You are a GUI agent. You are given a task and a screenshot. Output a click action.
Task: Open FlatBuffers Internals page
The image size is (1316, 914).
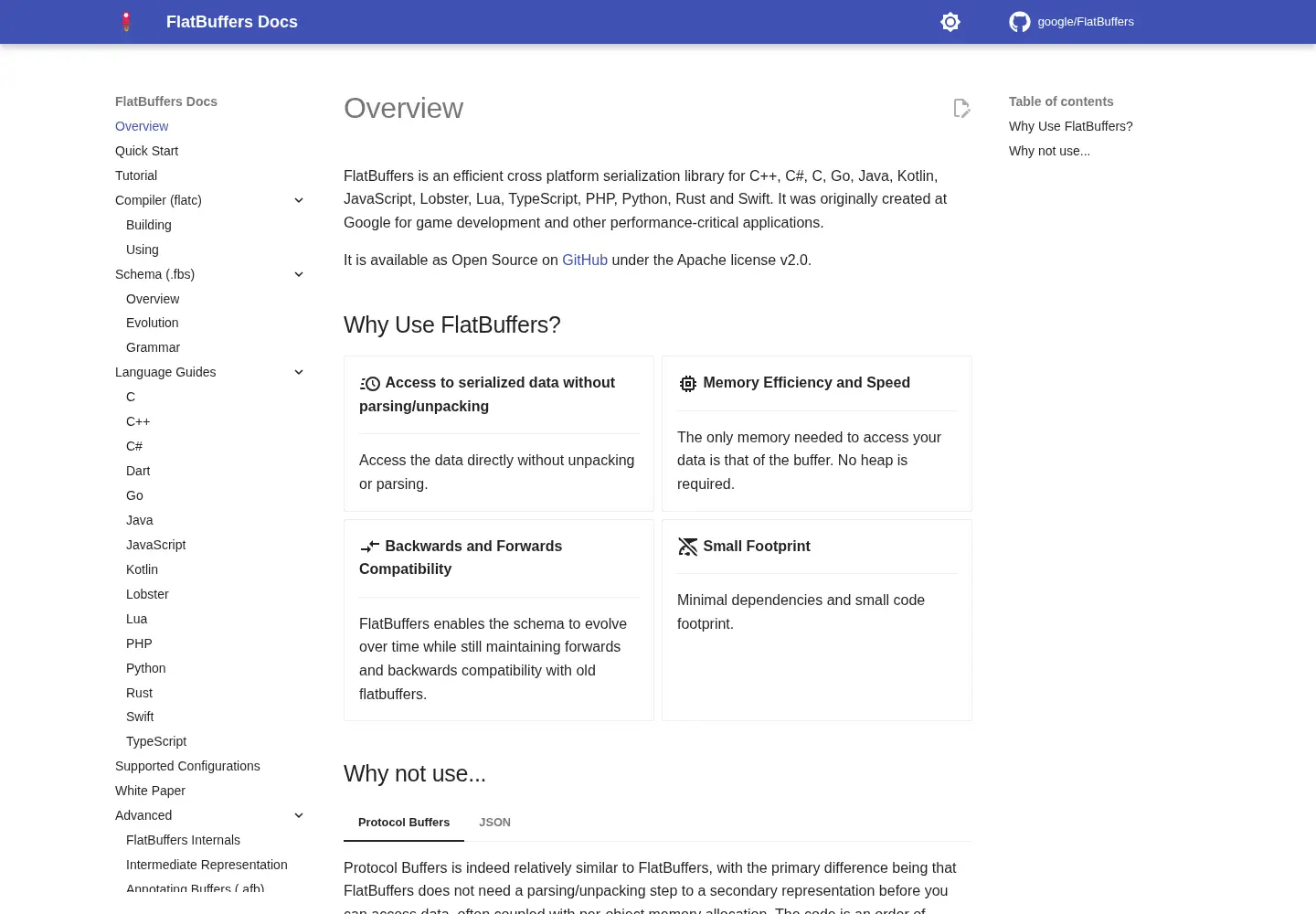(x=184, y=840)
